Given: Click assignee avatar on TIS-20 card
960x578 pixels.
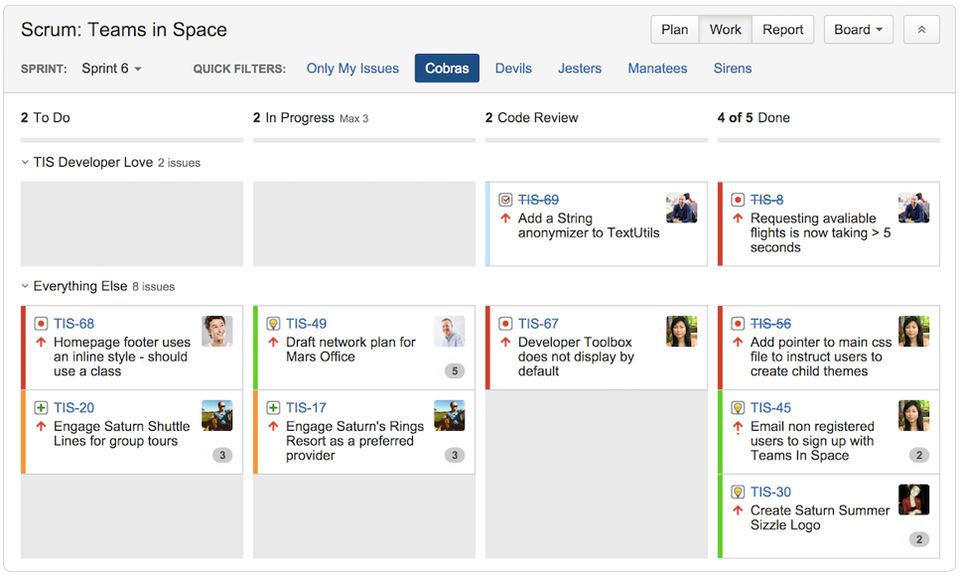Looking at the screenshot, I should (x=217, y=415).
